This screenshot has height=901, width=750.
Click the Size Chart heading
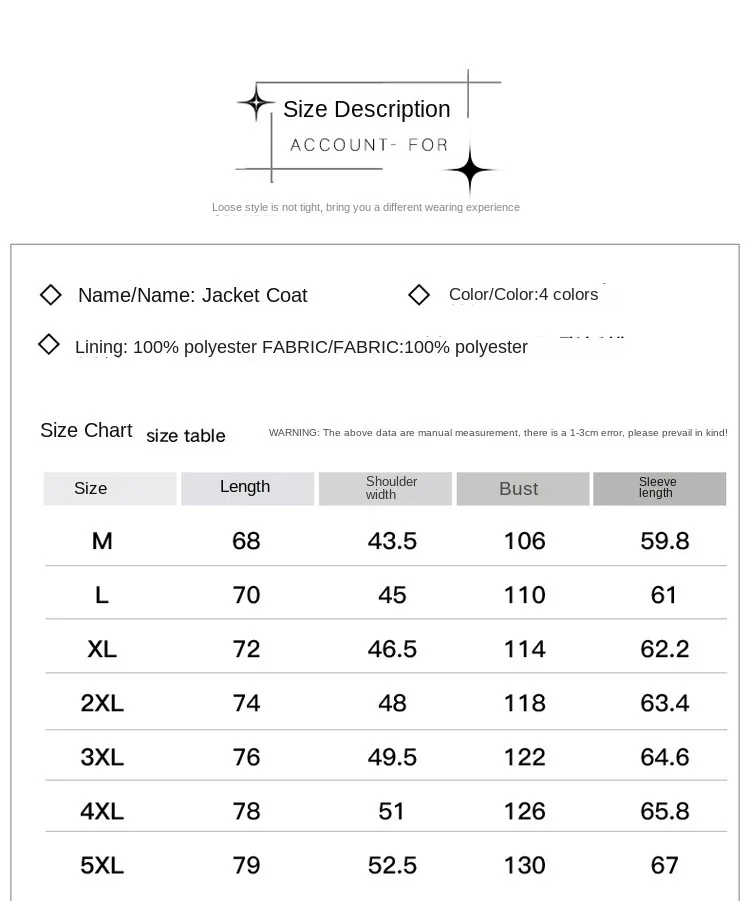[x=86, y=430]
